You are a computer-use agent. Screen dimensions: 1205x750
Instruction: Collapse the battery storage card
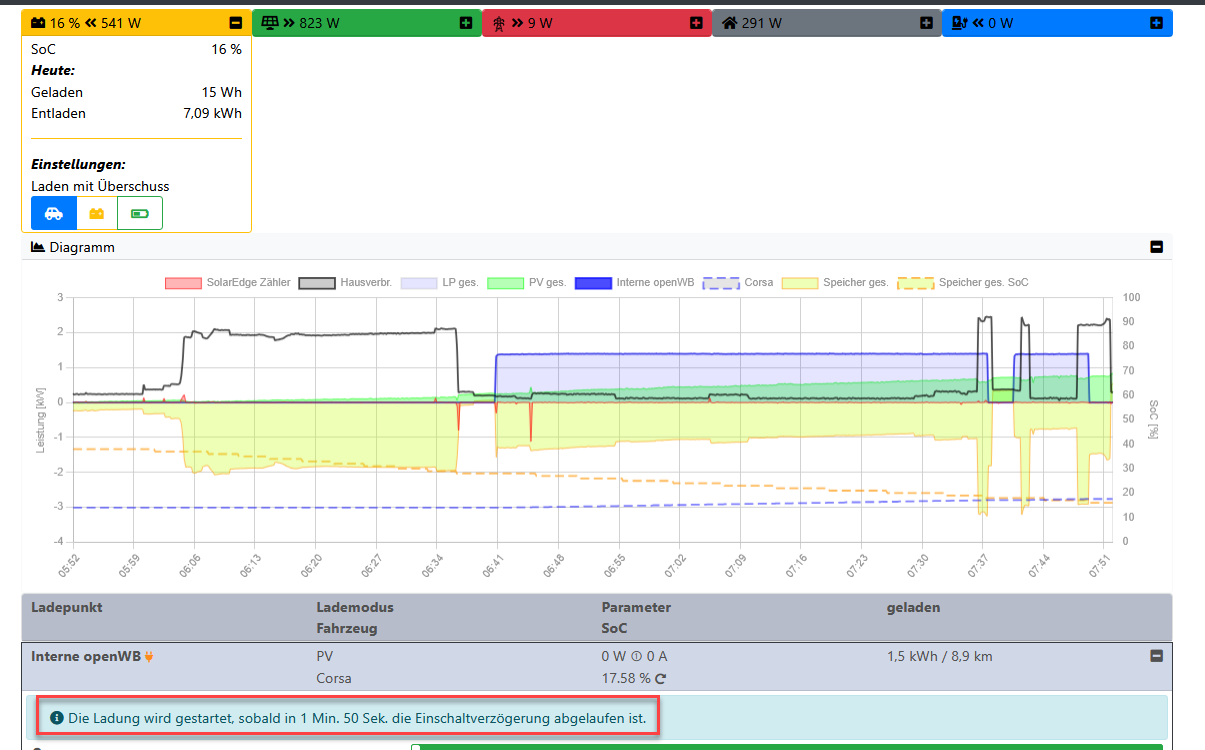pyautogui.click(x=235, y=23)
